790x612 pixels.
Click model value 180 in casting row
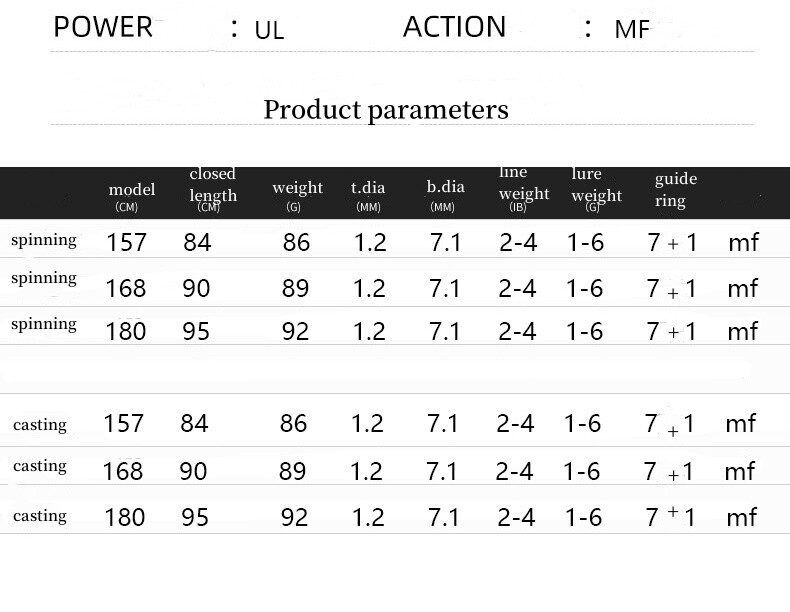pos(124,517)
